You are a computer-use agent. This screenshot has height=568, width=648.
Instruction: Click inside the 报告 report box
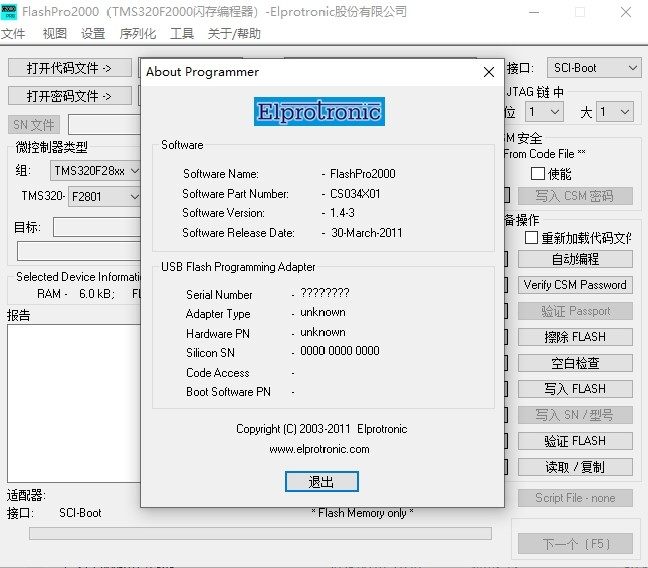pyautogui.click(x=74, y=403)
